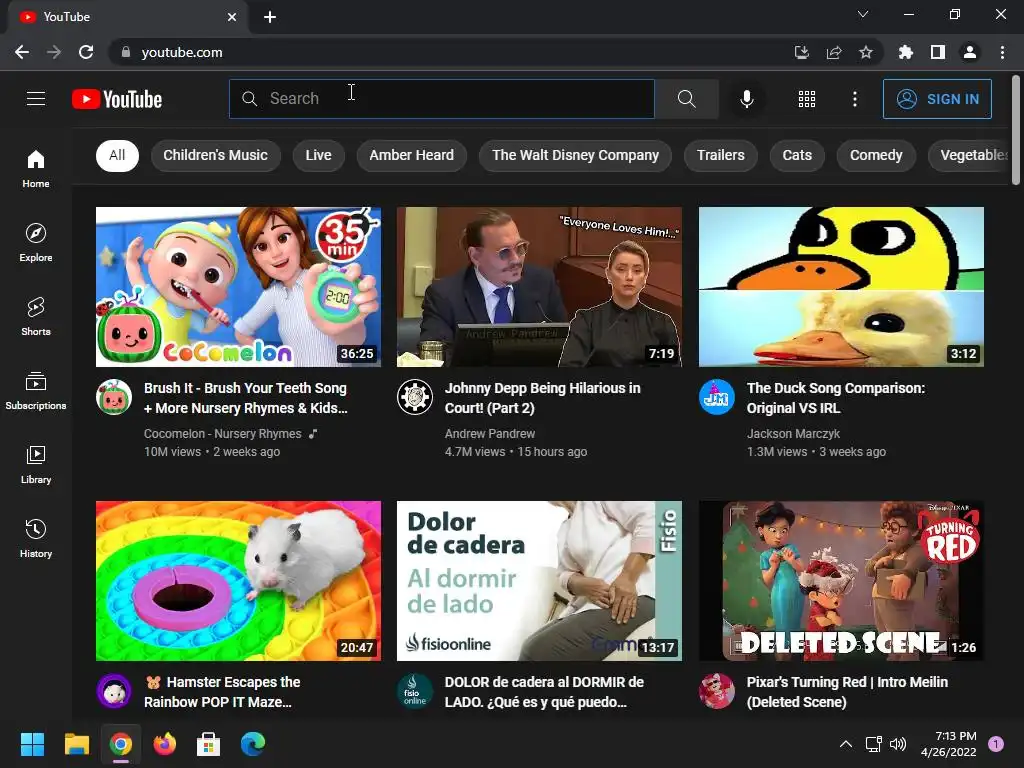Play the hamster Pop It thumbnail
The height and width of the screenshot is (768, 1024).
[x=238, y=581]
